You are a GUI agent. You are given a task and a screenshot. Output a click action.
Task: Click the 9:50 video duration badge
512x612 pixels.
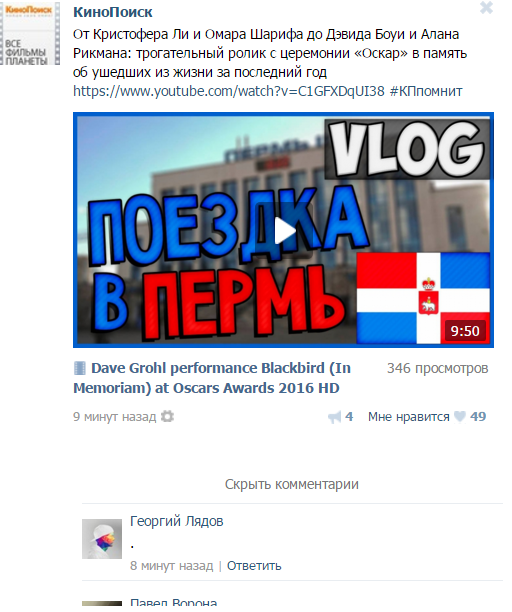[x=465, y=331]
